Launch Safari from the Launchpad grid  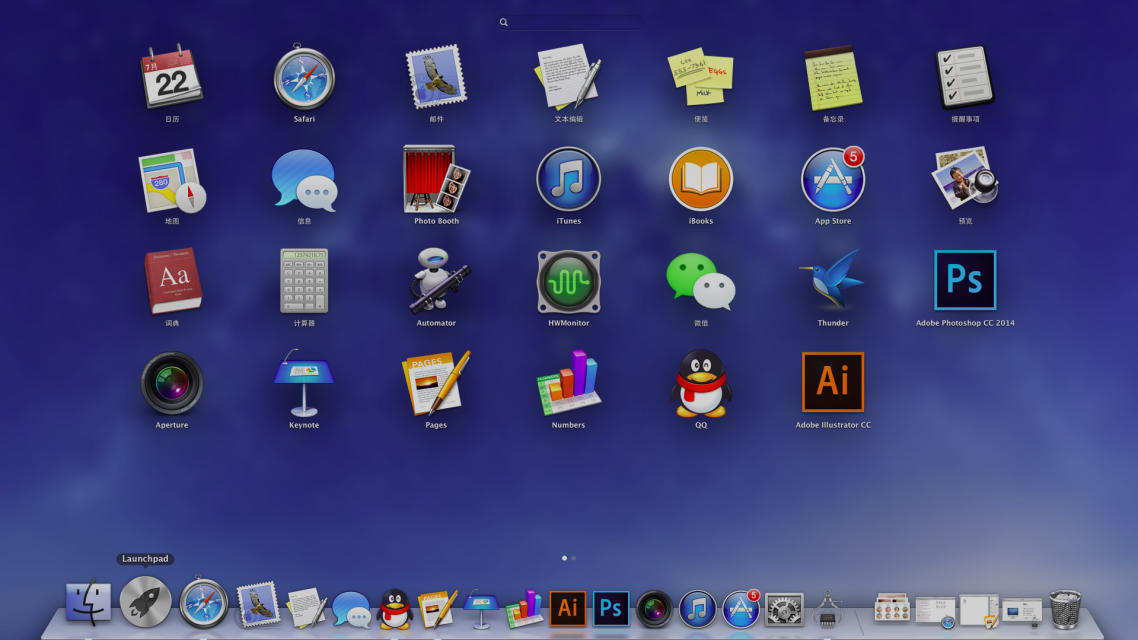coord(304,77)
